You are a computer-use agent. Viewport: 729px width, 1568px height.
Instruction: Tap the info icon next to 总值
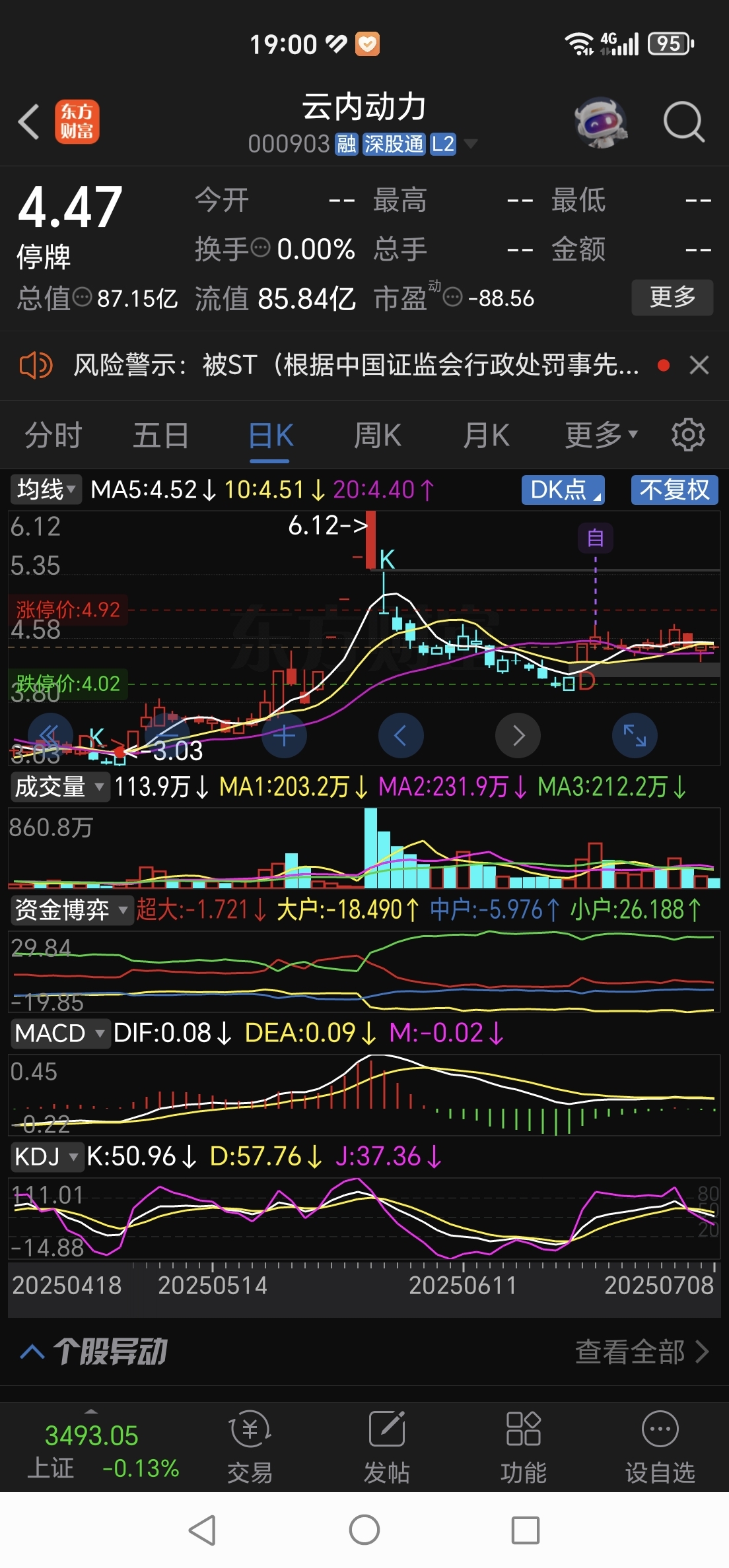[x=82, y=298]
